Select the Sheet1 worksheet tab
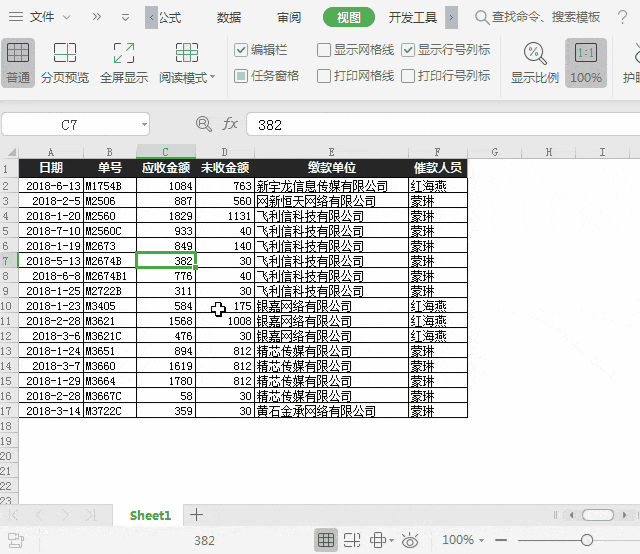The width and height of the screenshot is (640, 554). pyautogui.click(x=150, y=515)
